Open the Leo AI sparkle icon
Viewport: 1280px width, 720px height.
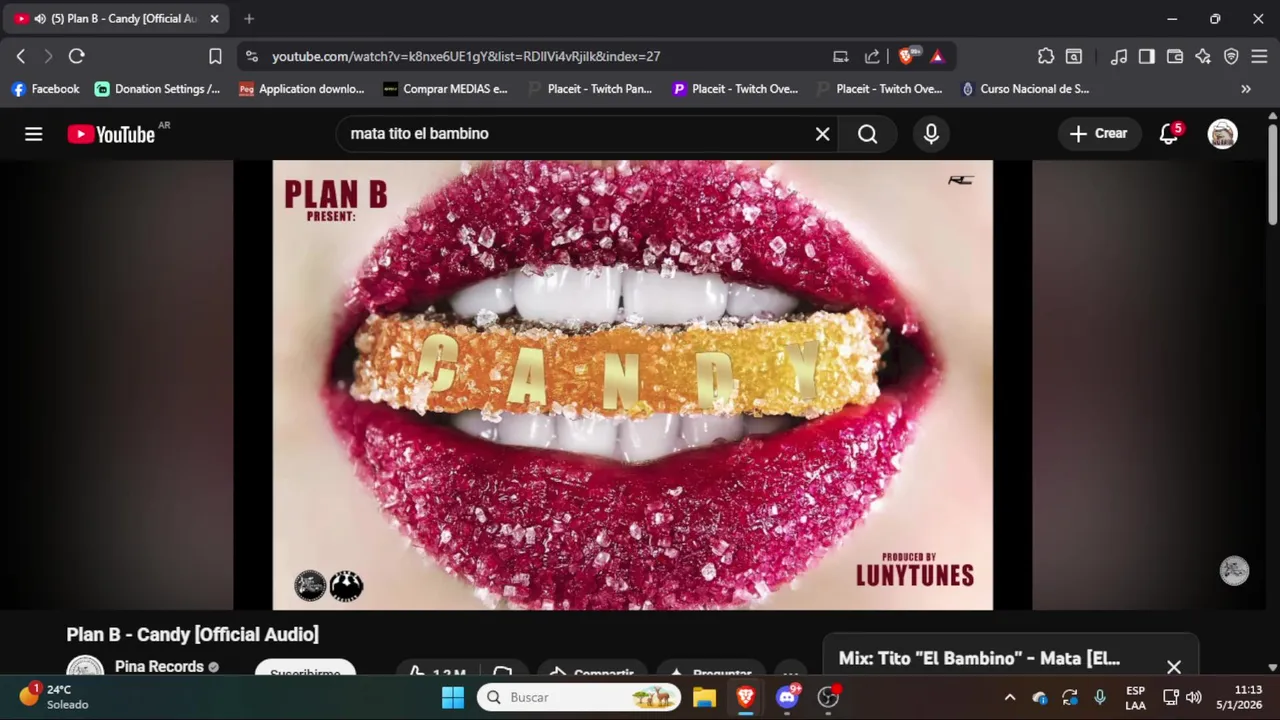tap(1203, 57)
